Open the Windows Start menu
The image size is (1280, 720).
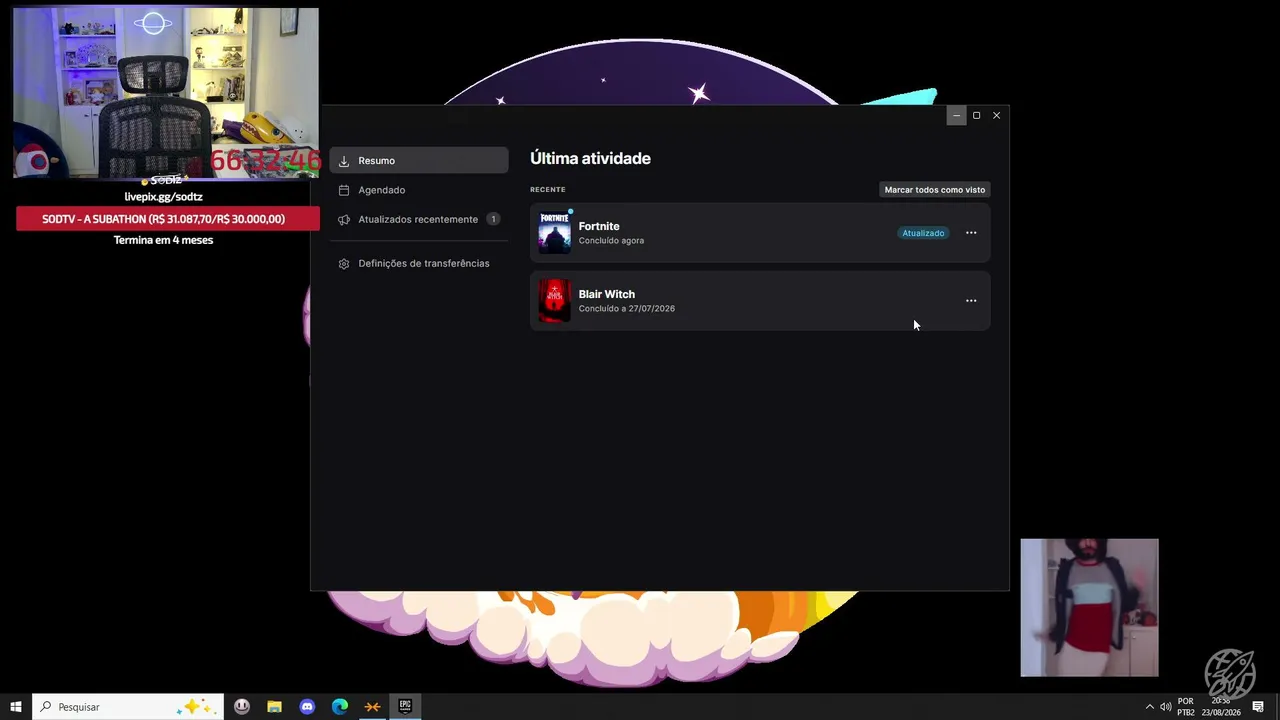(x=16, y=707)
